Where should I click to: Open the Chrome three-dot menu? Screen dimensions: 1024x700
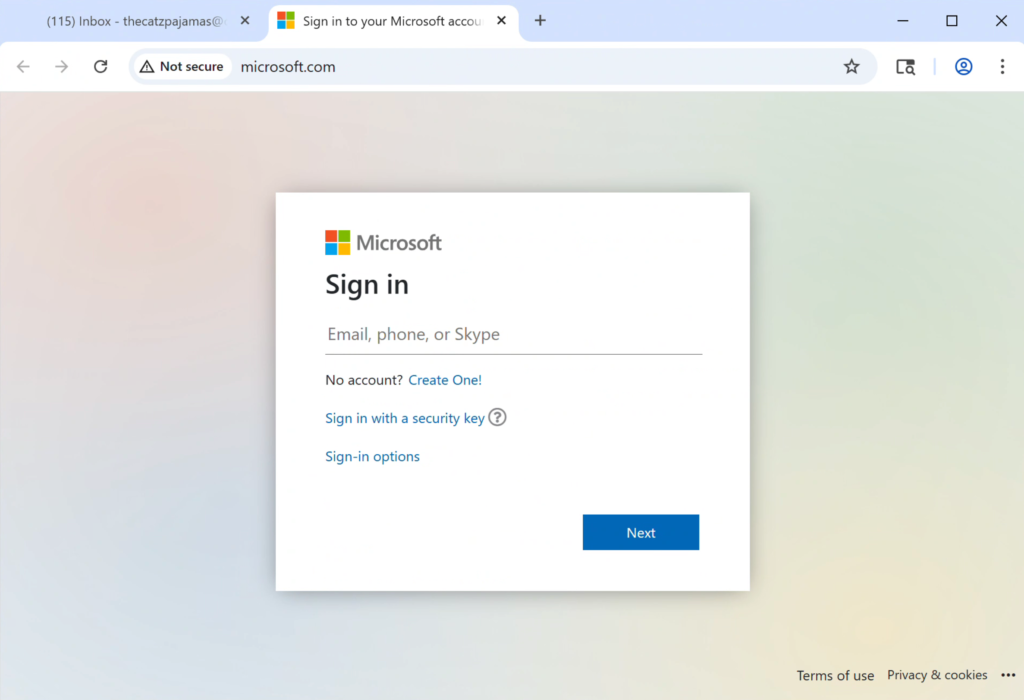point(1002,67)
